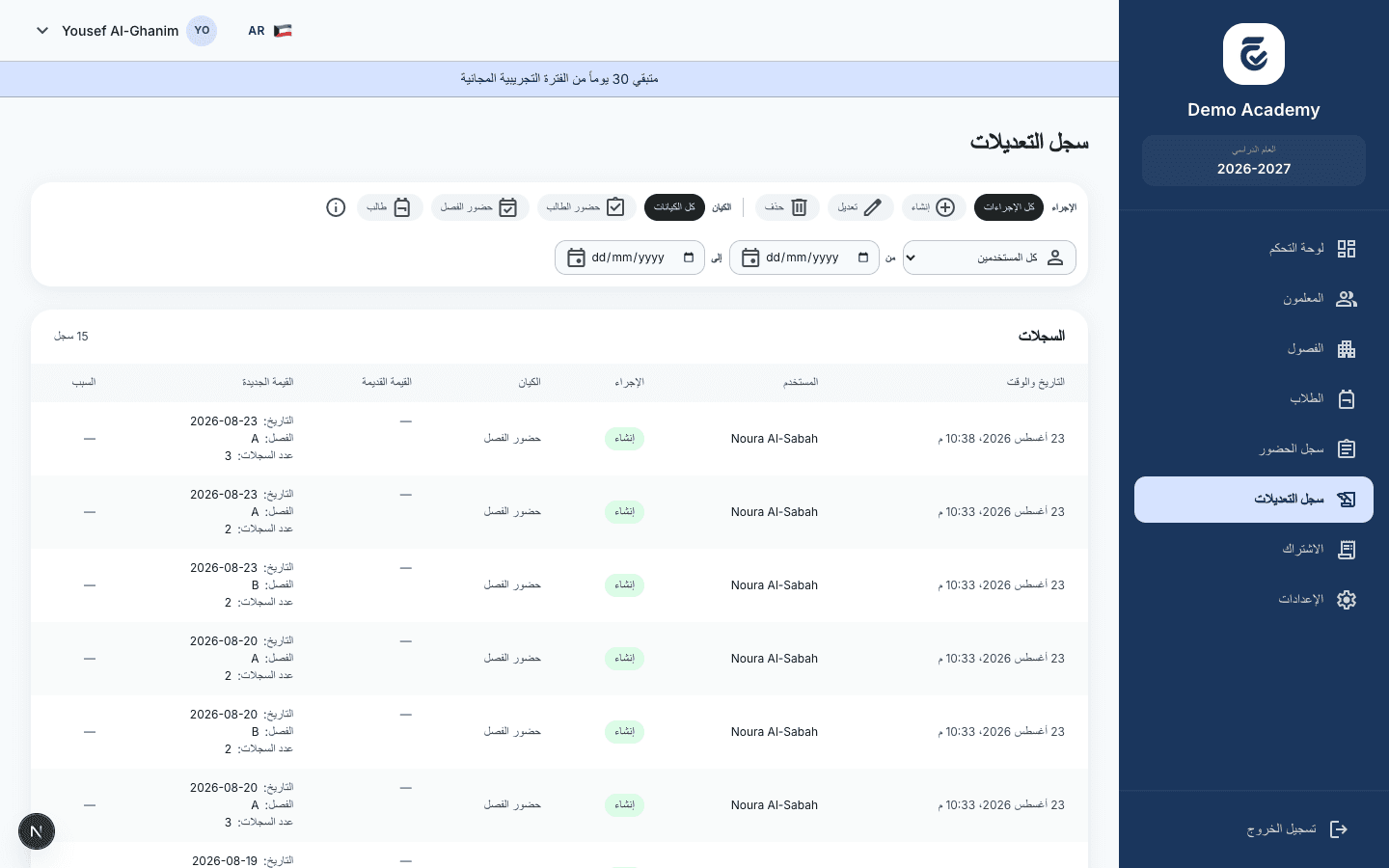The image size is (1389, 868).
Task: Click the السبب column header
Action: click(x=84, y=383)
